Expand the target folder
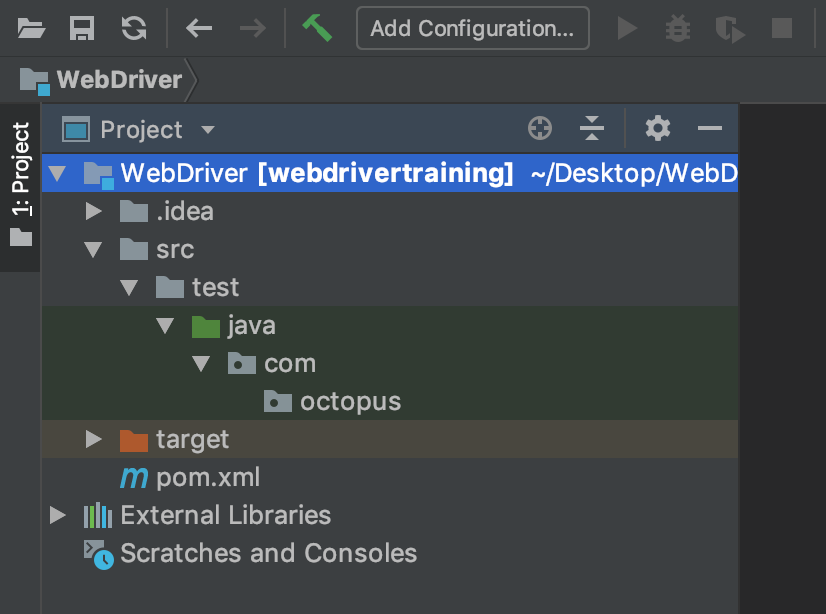The width and height of the screenshot is (826, 614). 94,439
